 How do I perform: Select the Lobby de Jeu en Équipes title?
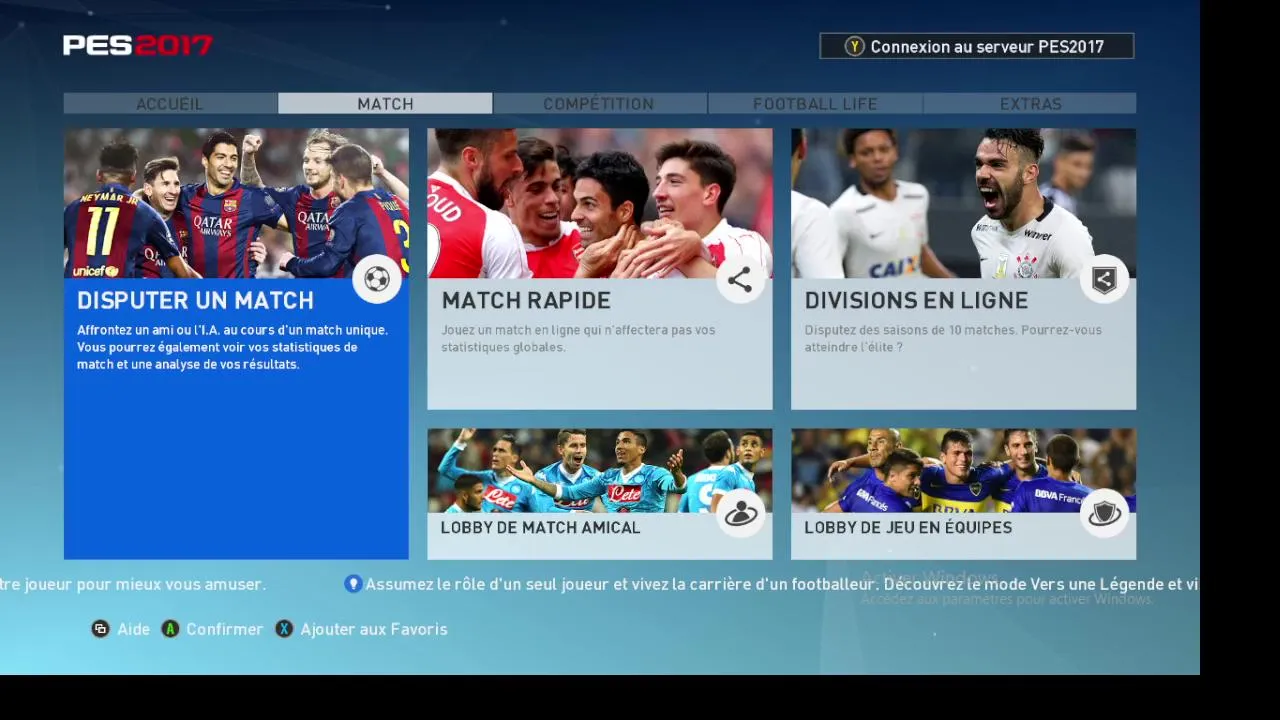pos(908,527)
